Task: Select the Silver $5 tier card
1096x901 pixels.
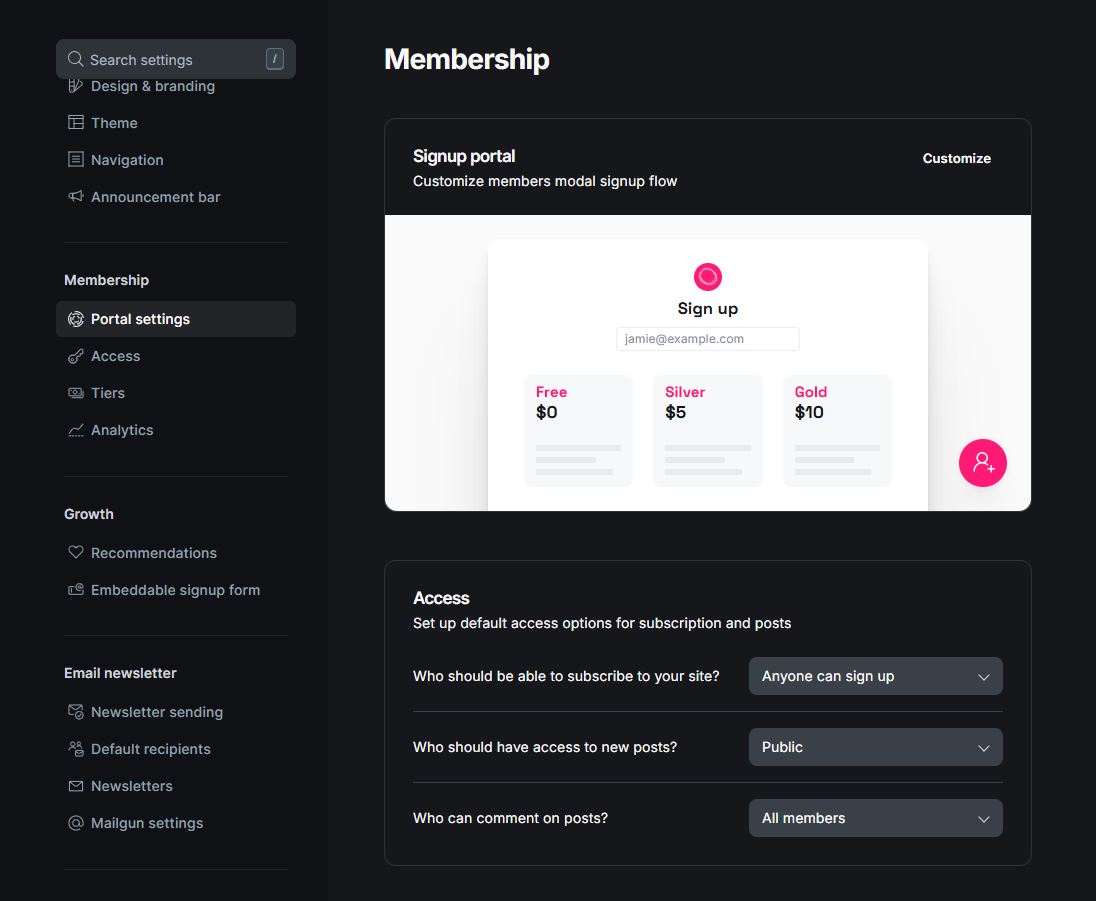Action: pos(707,431)
